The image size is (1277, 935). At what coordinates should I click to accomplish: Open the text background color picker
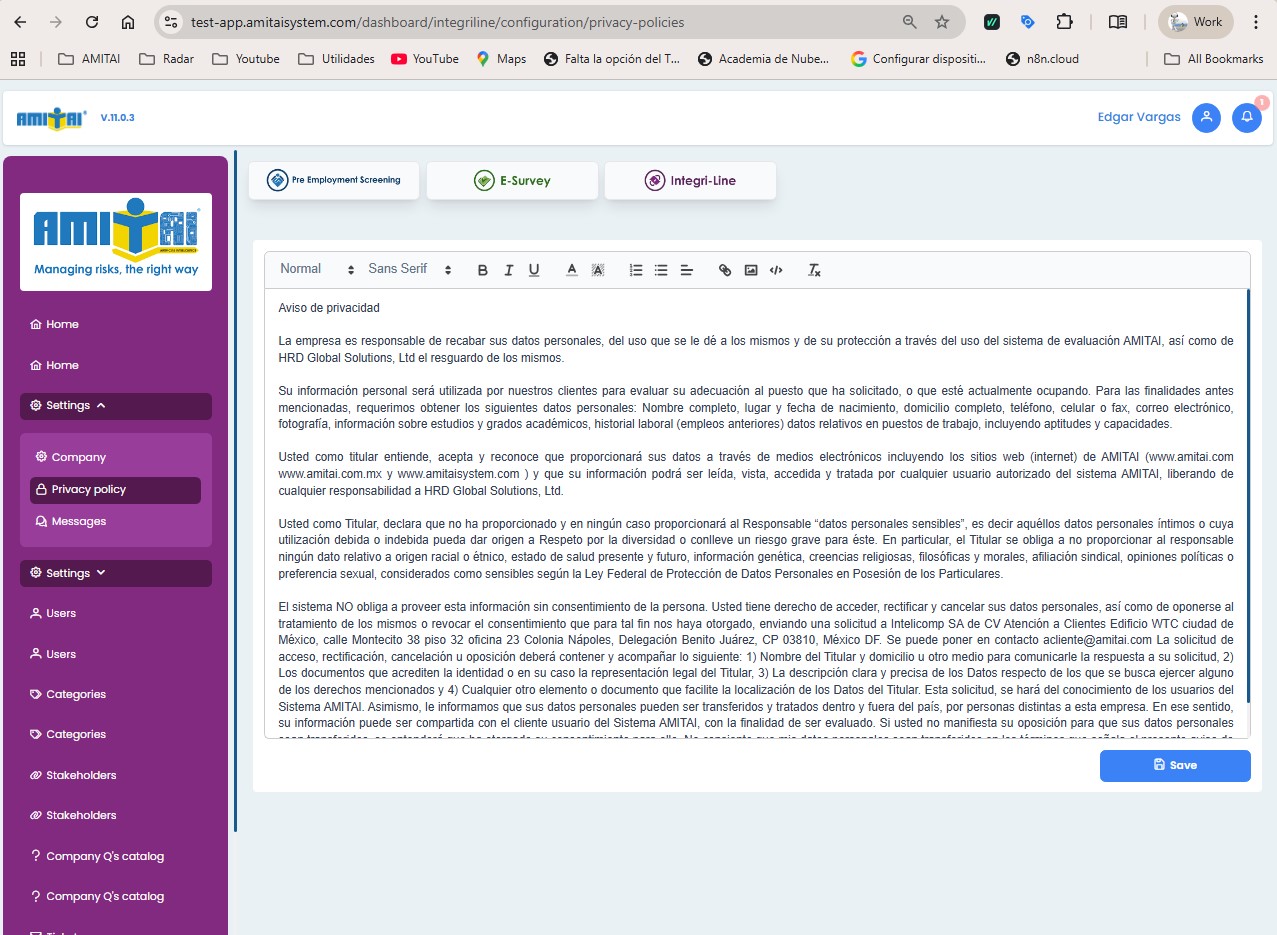click(x=598, y=270)
